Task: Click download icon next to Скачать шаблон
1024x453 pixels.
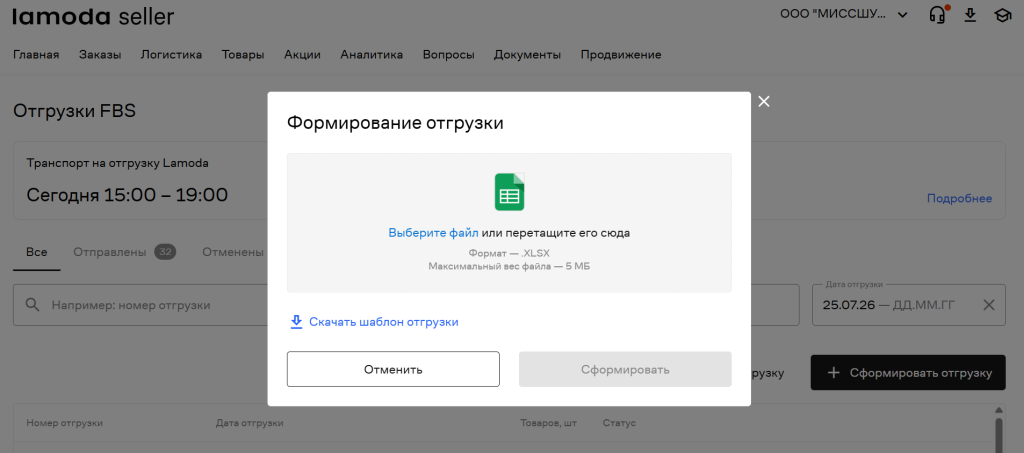Action: 296,322
